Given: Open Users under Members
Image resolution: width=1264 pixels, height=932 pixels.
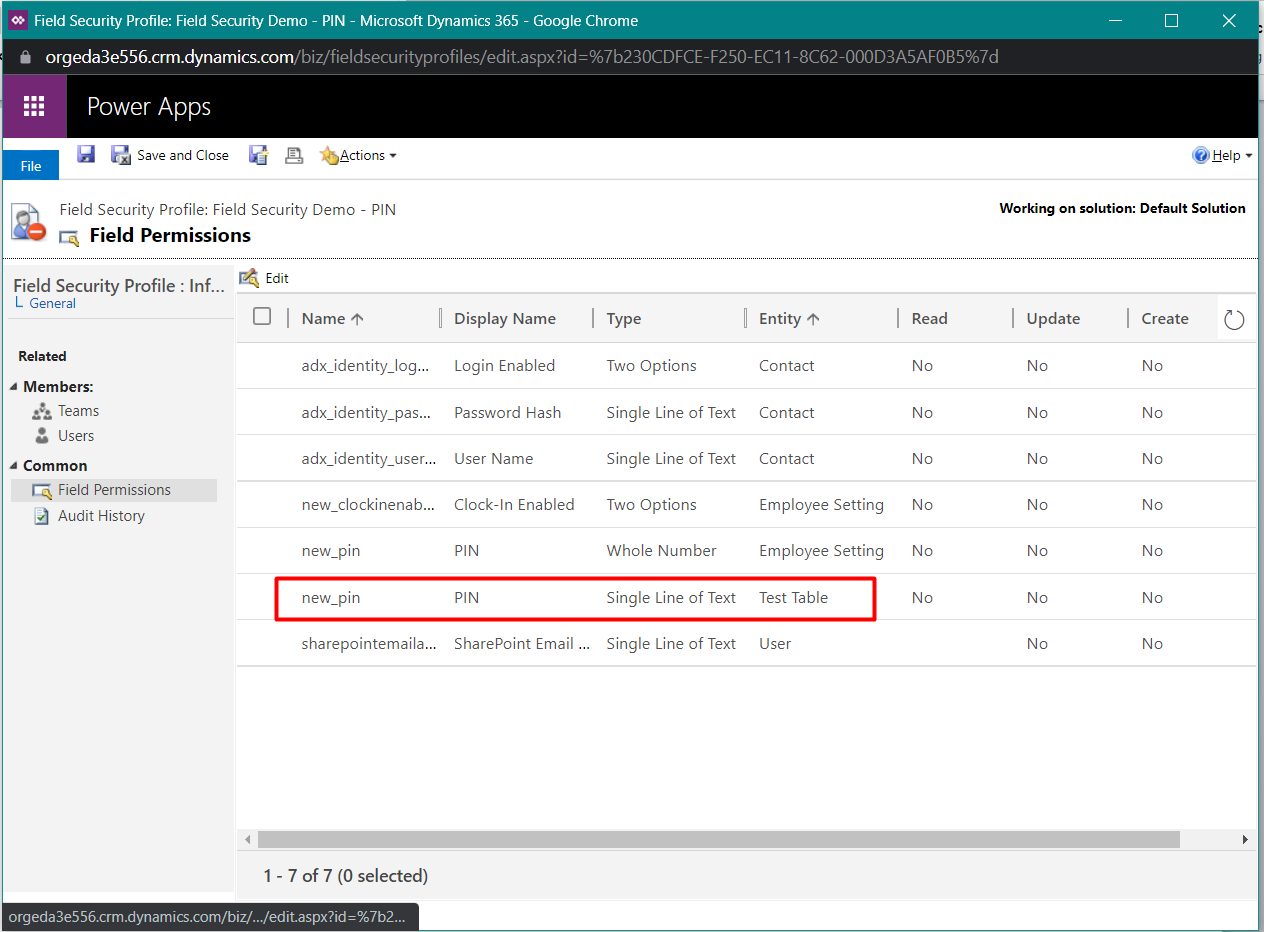Looking at the screenshot, I should pos(76,436).
